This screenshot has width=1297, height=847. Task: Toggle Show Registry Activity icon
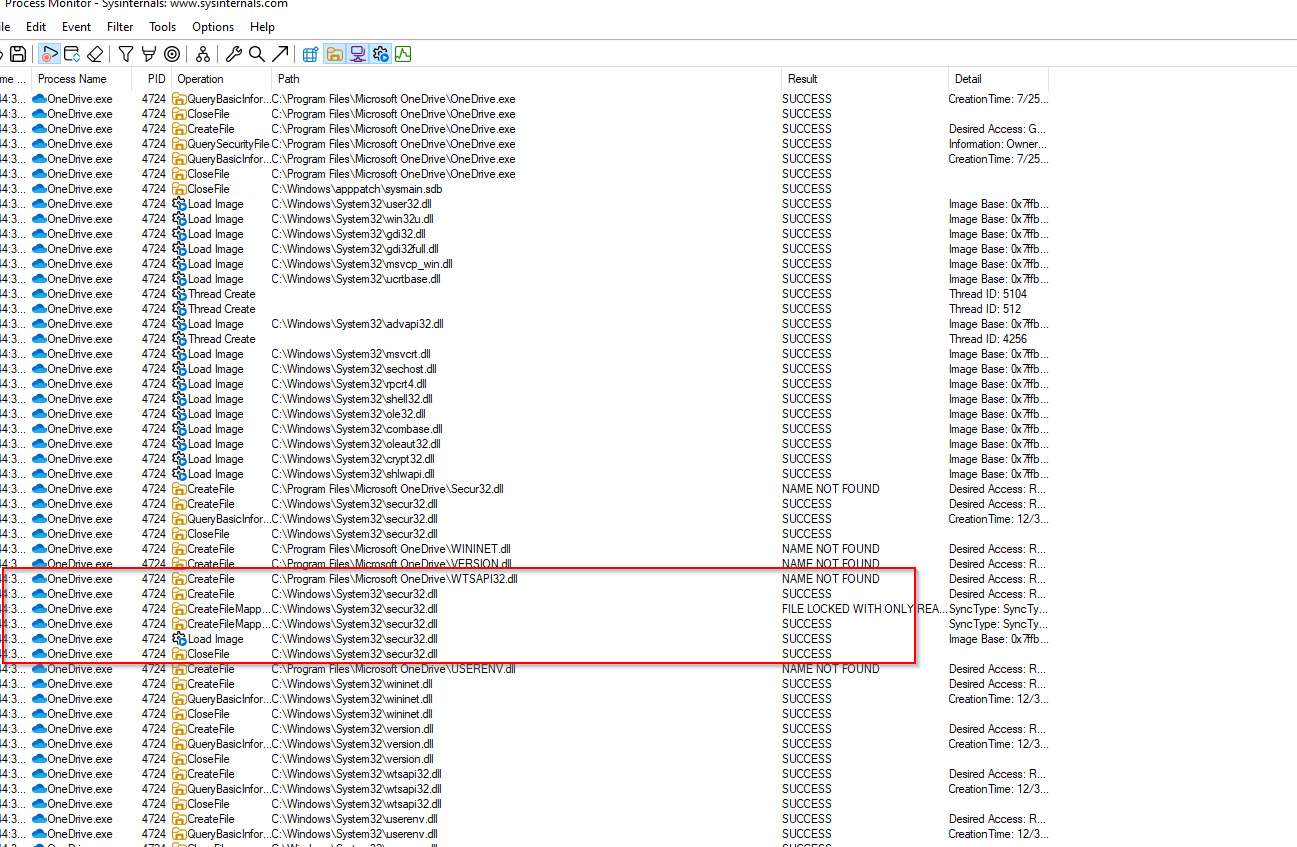click(x=310, y=54)
